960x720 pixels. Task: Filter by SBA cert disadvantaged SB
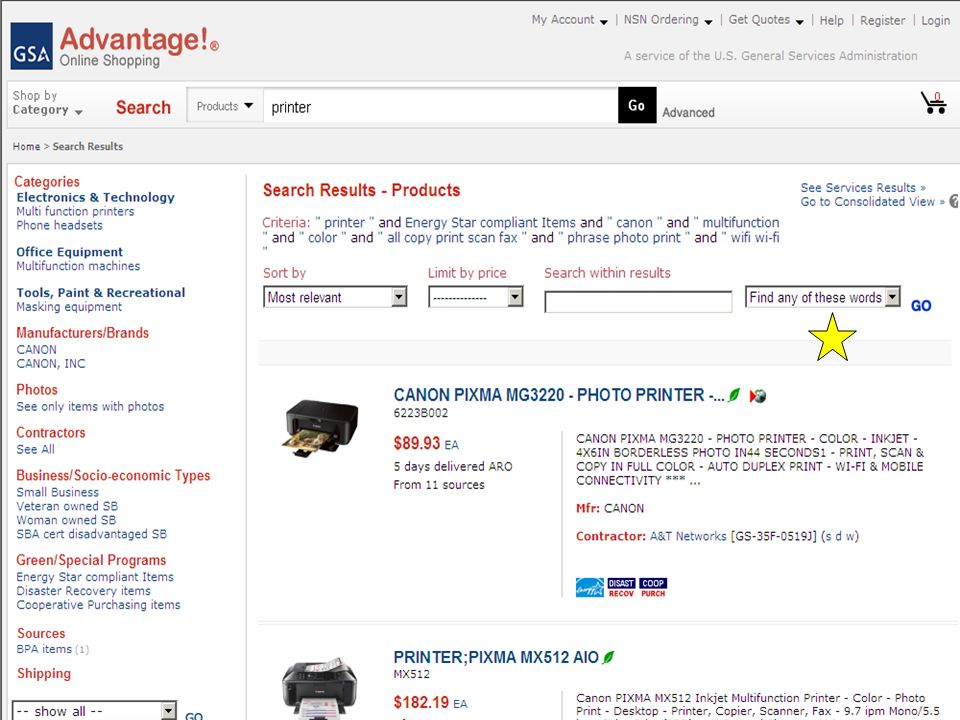91,534
